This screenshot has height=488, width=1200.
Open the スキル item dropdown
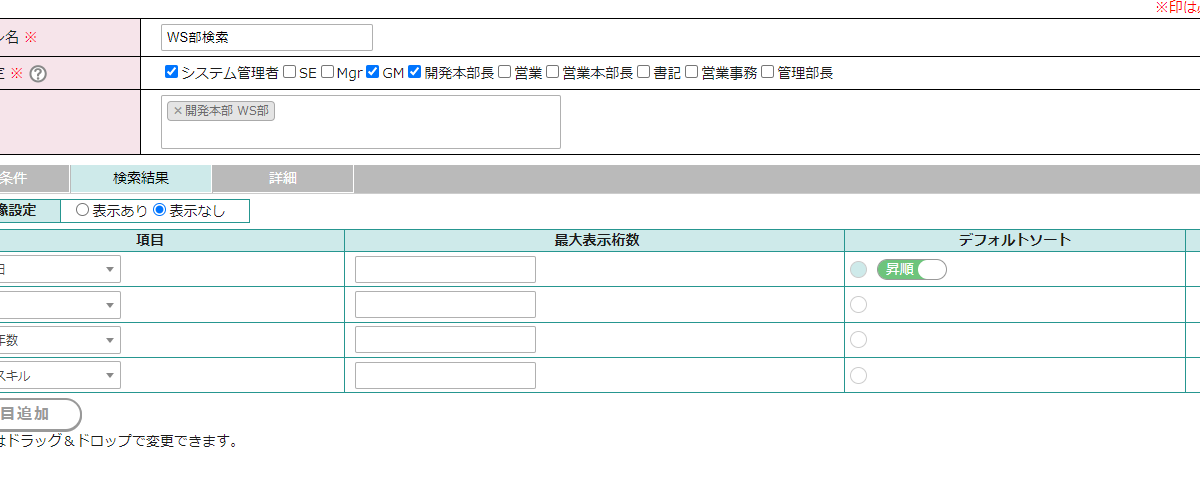tap(60, 375)
